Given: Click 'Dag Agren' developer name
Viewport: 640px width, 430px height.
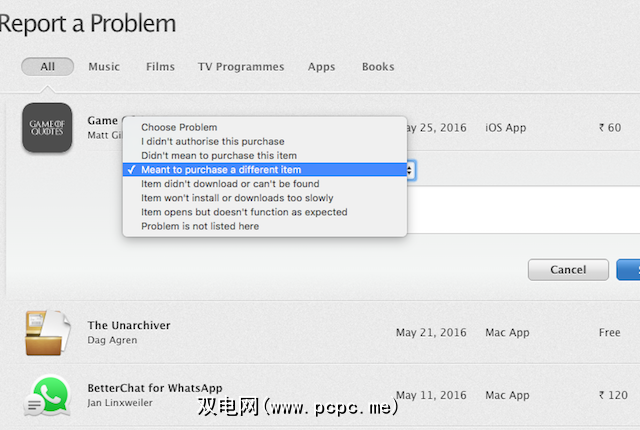Looking at the screenshot, I should click(112, 340).
